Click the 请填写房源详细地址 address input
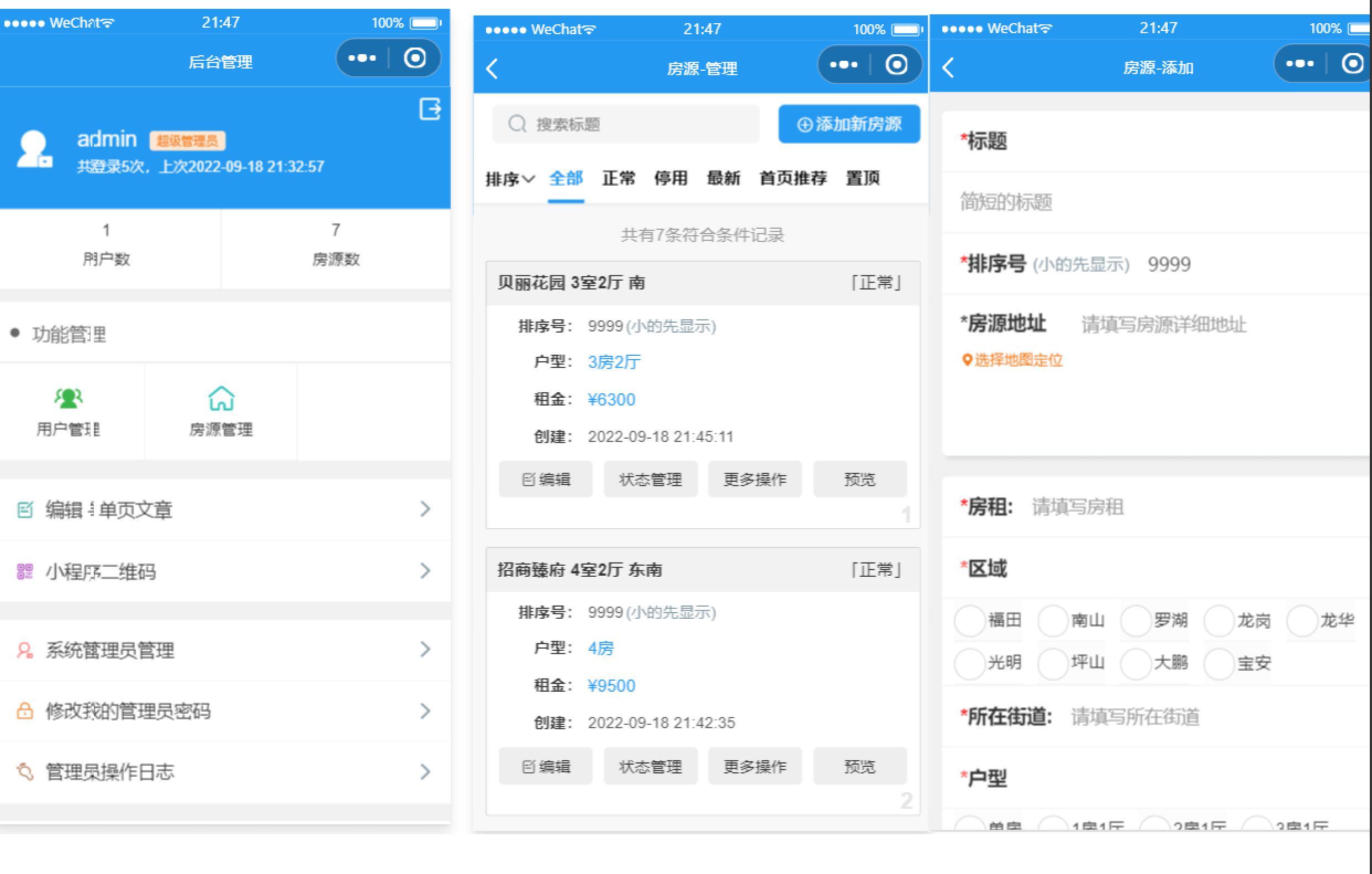The width and height of the screenshot is (1372, 874). 1163,325
